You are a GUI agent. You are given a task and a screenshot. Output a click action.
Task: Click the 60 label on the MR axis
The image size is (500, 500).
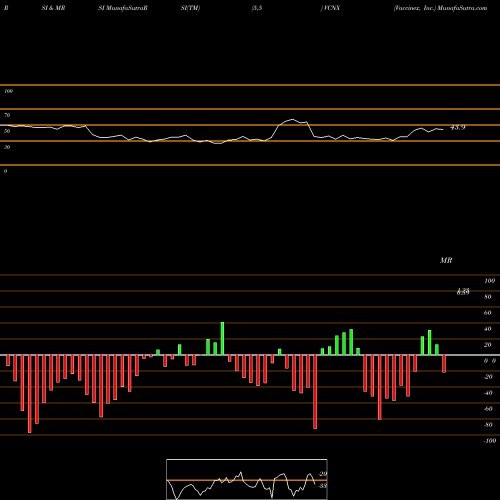488,313
